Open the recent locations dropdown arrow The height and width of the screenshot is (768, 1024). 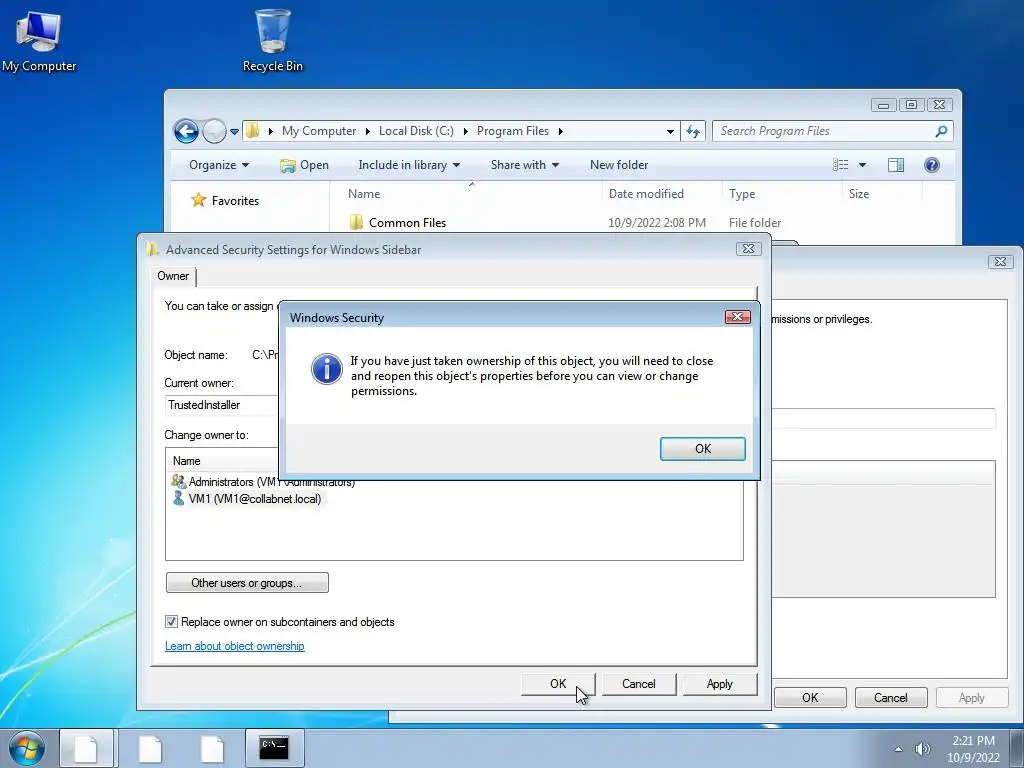(234, 131)
